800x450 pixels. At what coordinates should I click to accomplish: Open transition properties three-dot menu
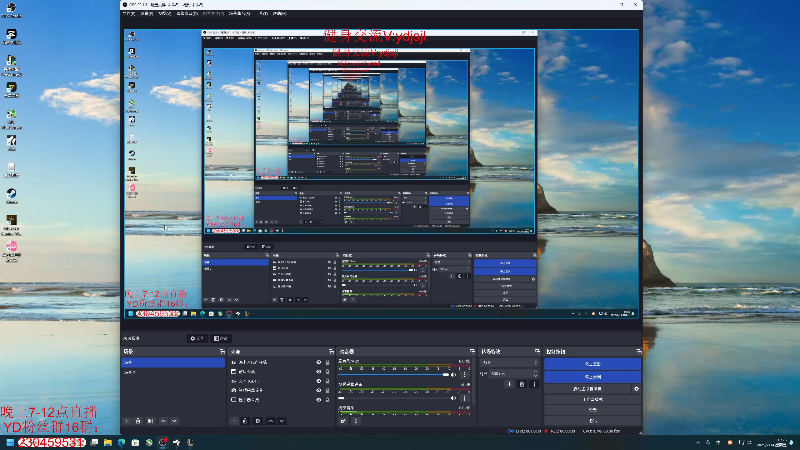tap(534, 384)
